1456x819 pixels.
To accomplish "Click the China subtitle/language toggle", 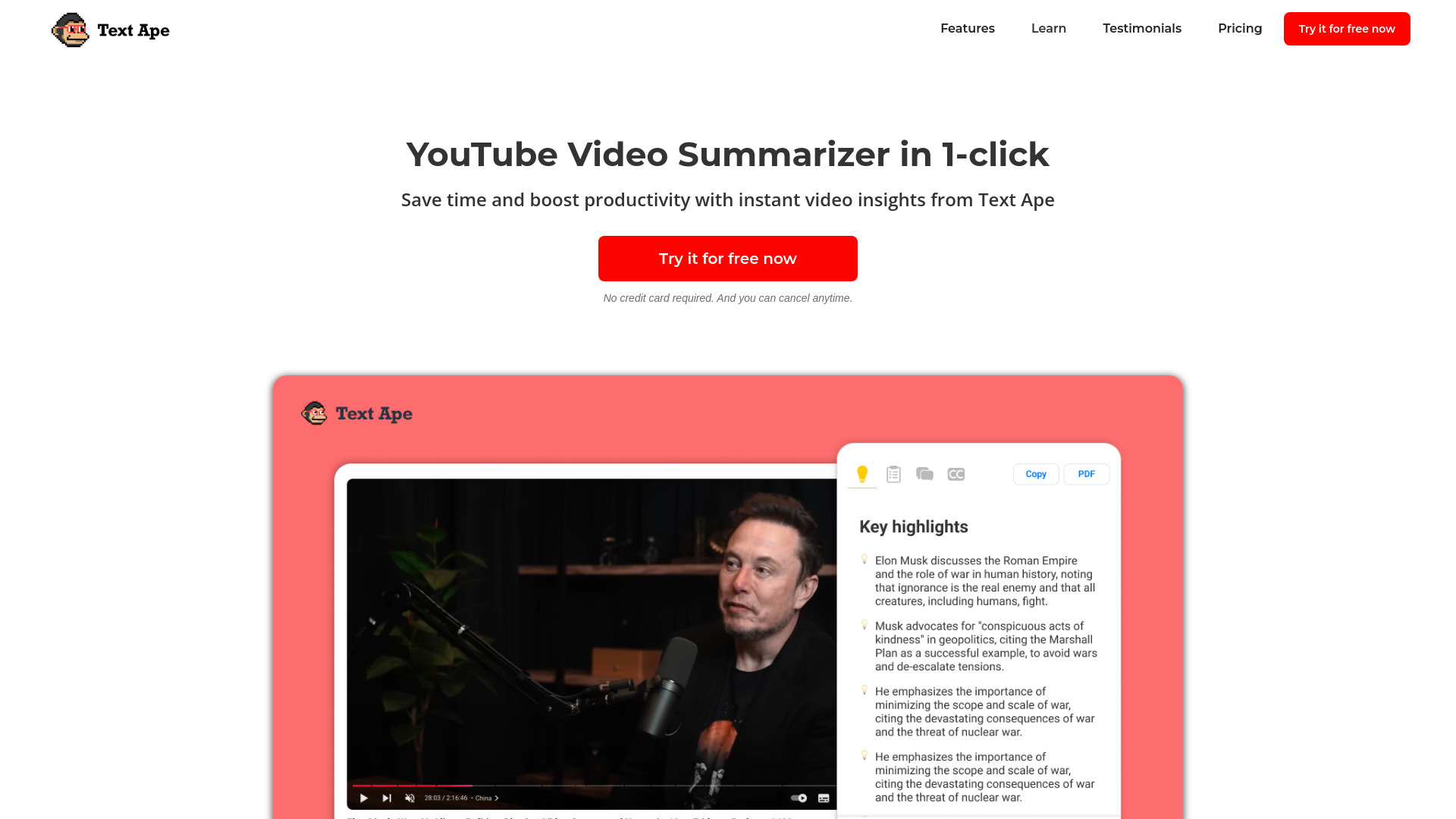I will pos(489,797).
